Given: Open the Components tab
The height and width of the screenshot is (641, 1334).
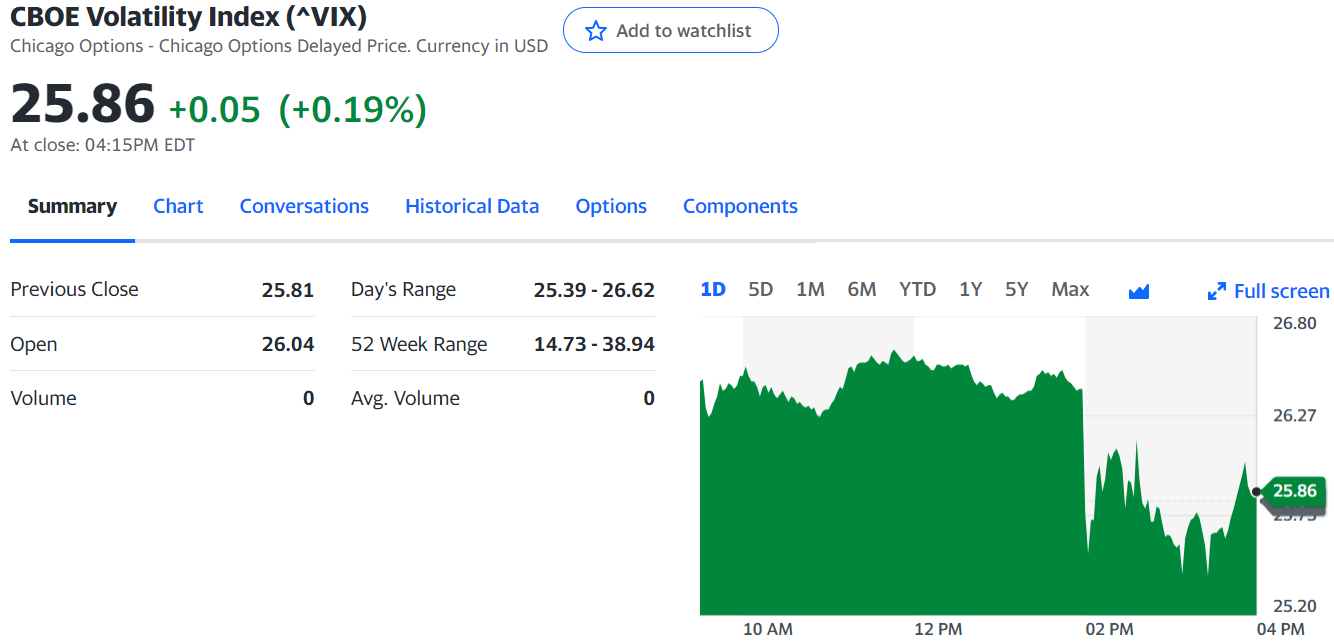Looking at the screenshot, I should coord(740,206).
